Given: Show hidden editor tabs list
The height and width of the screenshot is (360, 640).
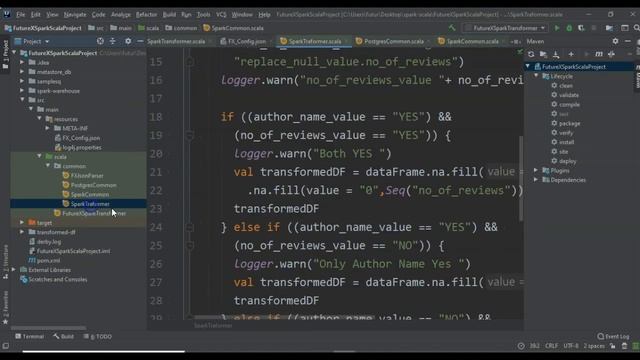Looking at the screenshot, I should [x=515, y=41].
